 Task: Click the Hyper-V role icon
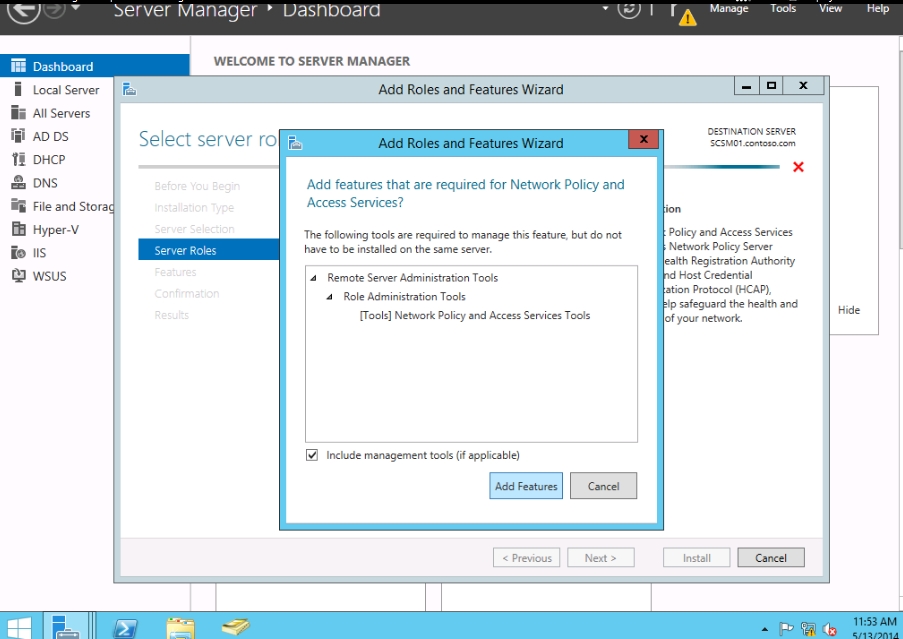pos(18,229)
